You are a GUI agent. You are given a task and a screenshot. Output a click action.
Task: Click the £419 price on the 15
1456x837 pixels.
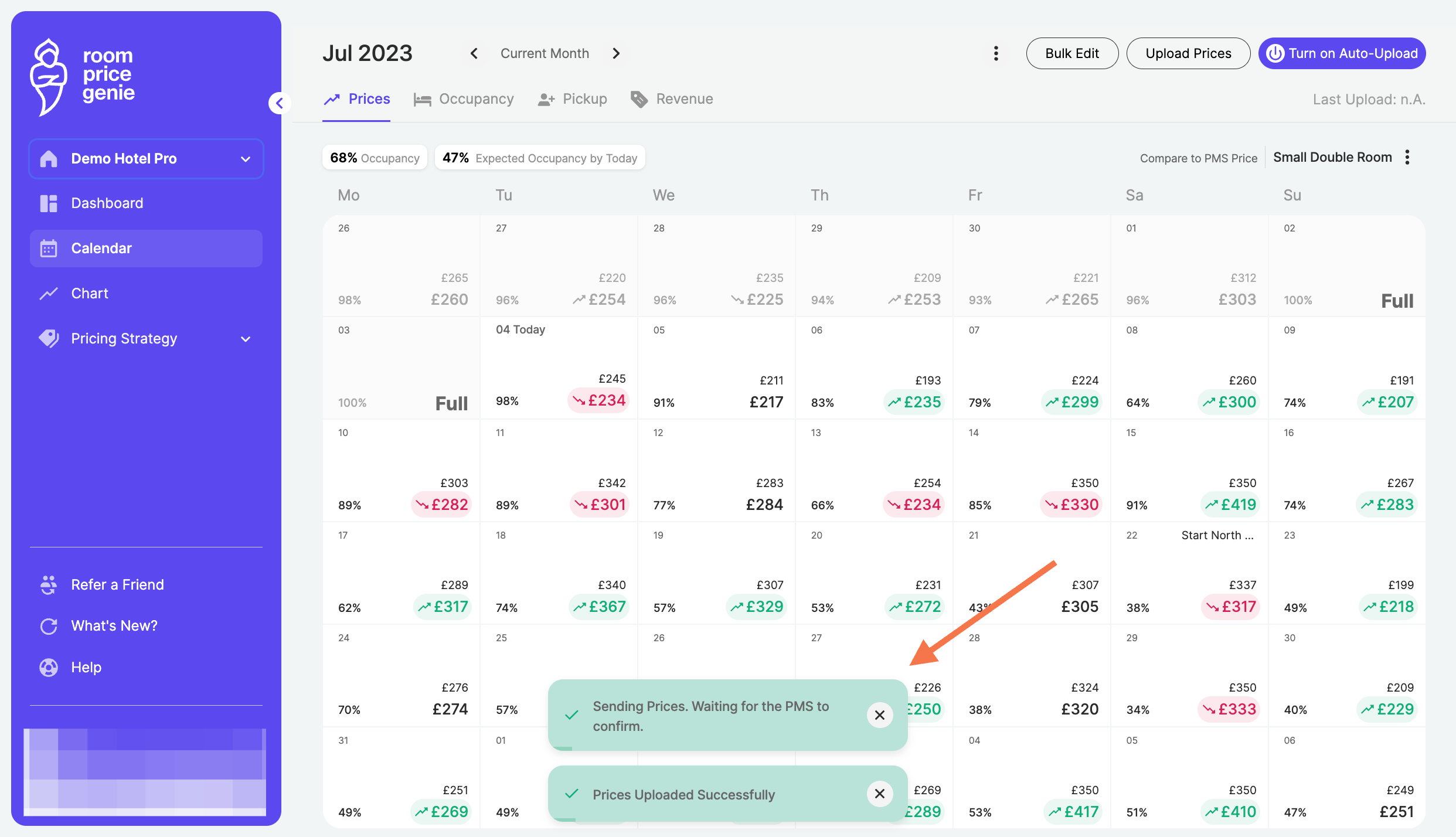[x=1229, y=505]
